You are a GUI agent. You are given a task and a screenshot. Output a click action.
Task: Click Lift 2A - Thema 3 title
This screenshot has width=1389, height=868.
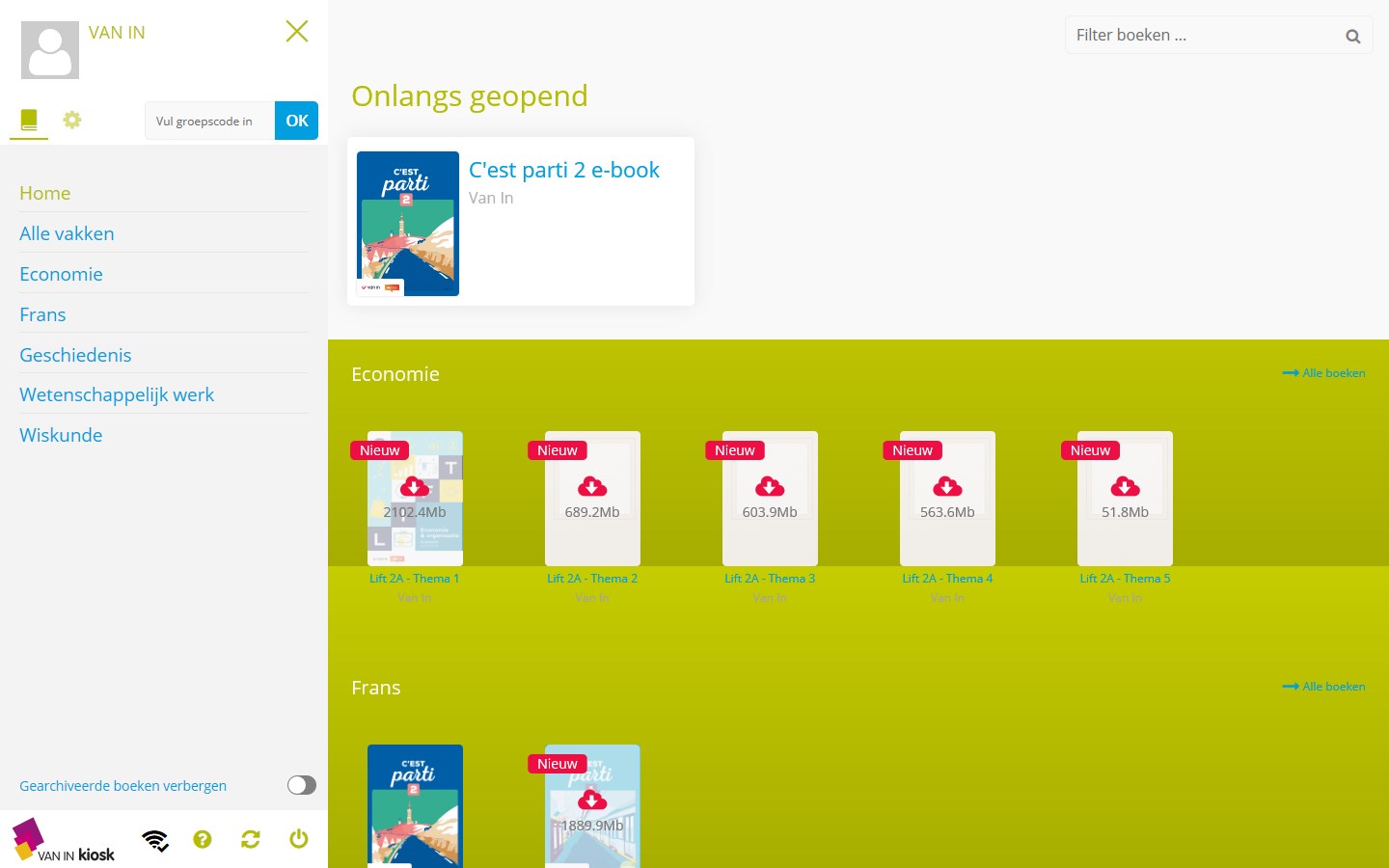coord(770,579)
